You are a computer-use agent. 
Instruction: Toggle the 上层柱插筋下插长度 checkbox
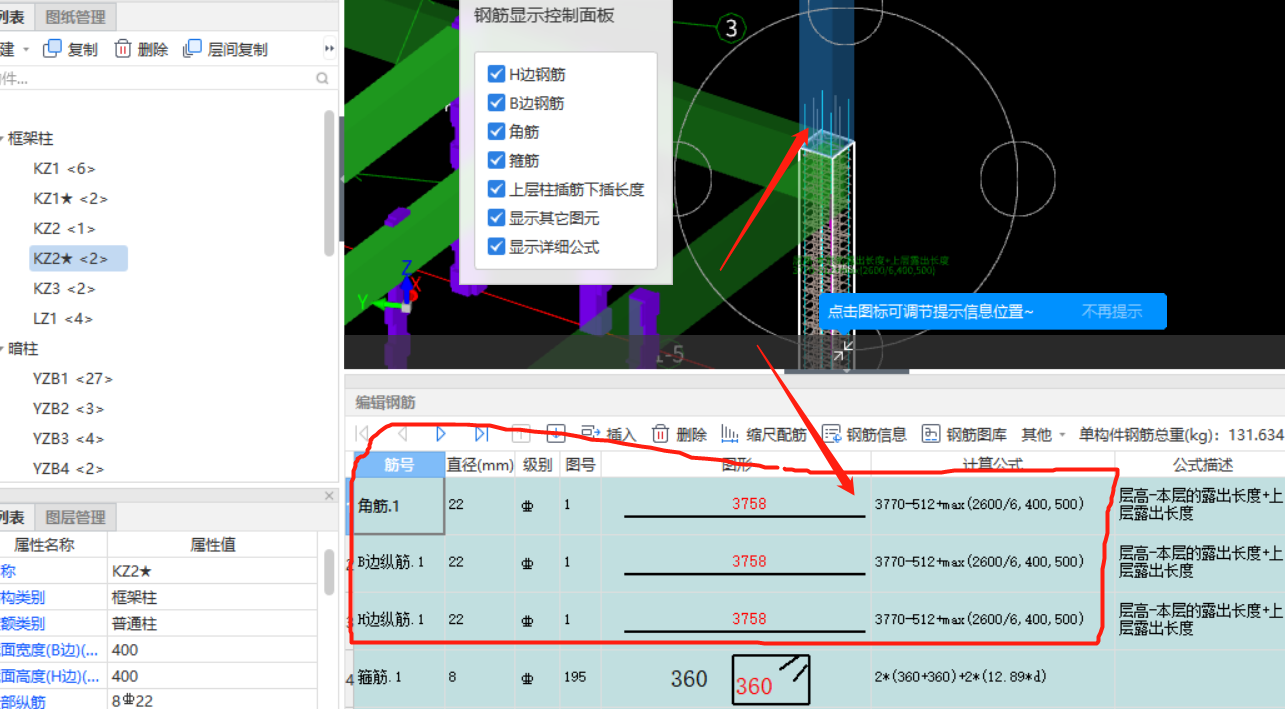(x=496, y=189)
